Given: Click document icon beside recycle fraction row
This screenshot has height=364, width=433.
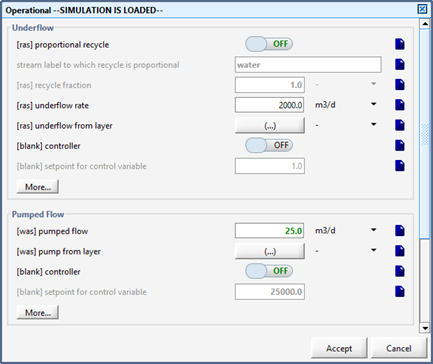Looking at the screenshot, I should click(x=400, y=85).
